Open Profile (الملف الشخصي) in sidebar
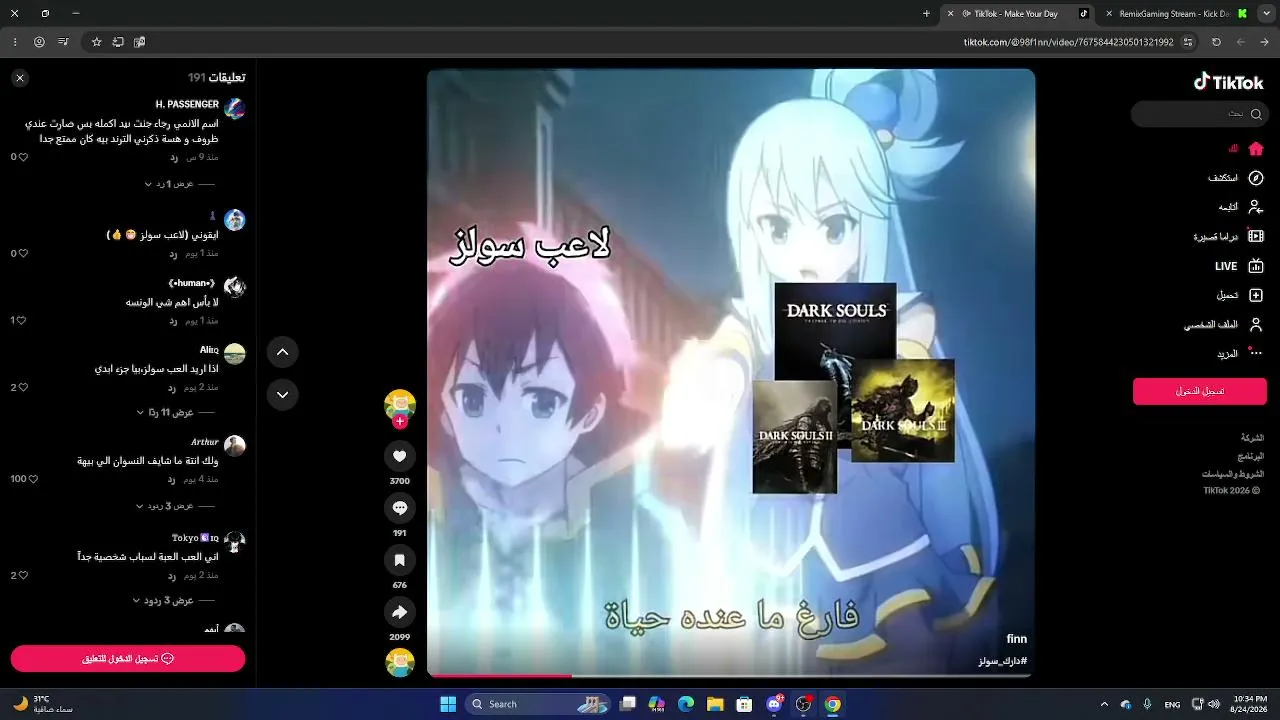 coord(1224,325)
